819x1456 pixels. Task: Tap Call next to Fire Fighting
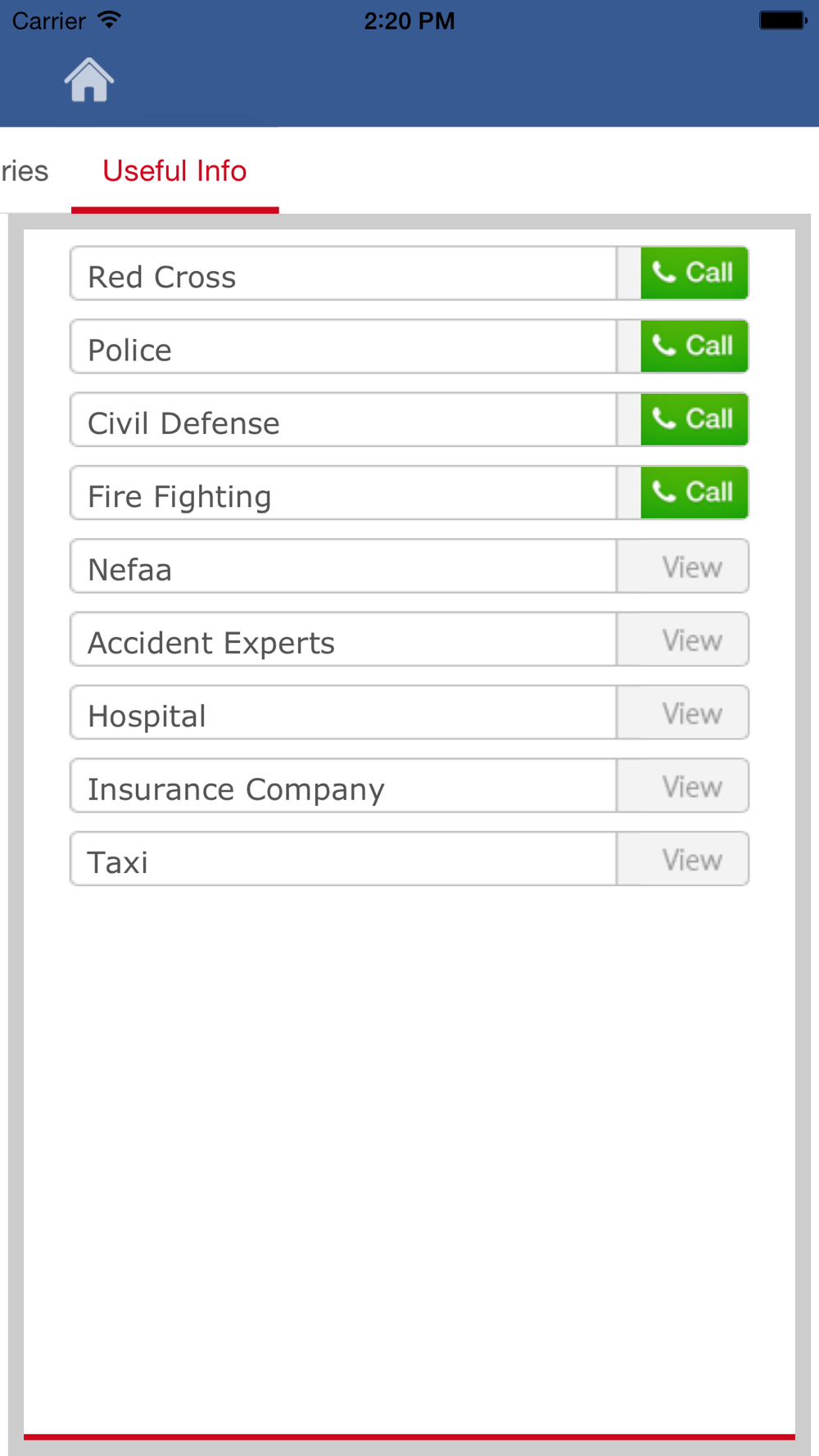tap(693, 492)
